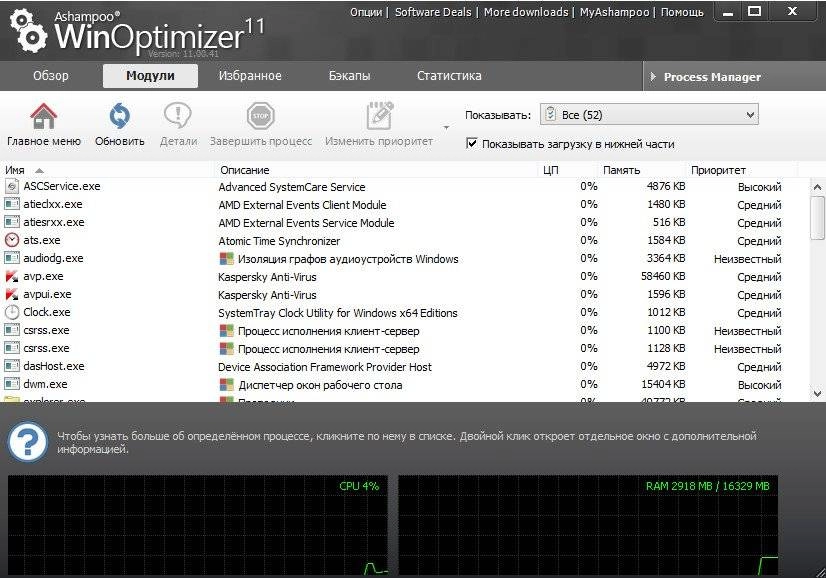826x578 pixels.
Task: Click the Высокий priority of ASCService.exe
Action: (760, 187)
